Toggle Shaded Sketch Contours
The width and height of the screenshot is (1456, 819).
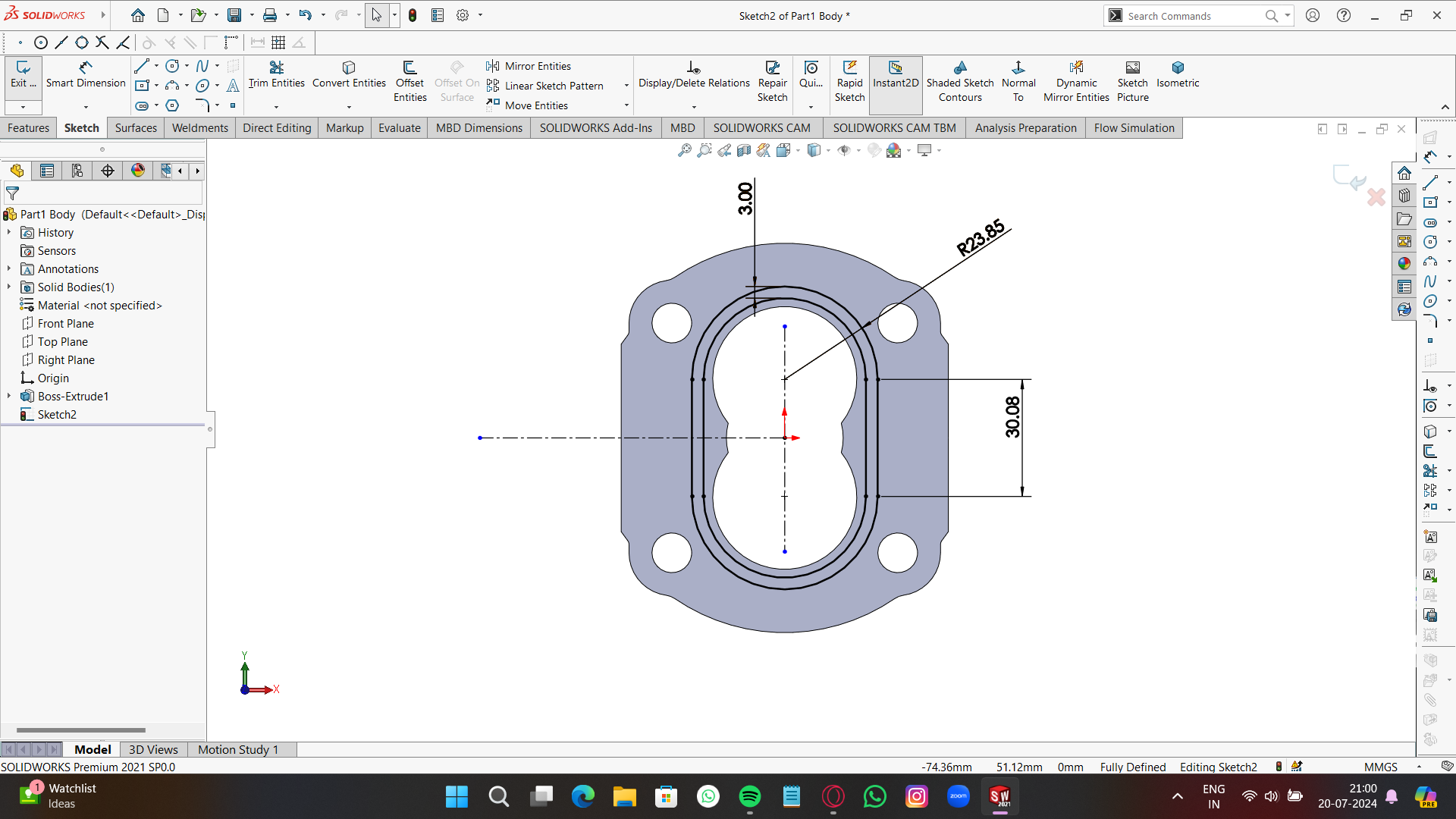click(960, 81)
